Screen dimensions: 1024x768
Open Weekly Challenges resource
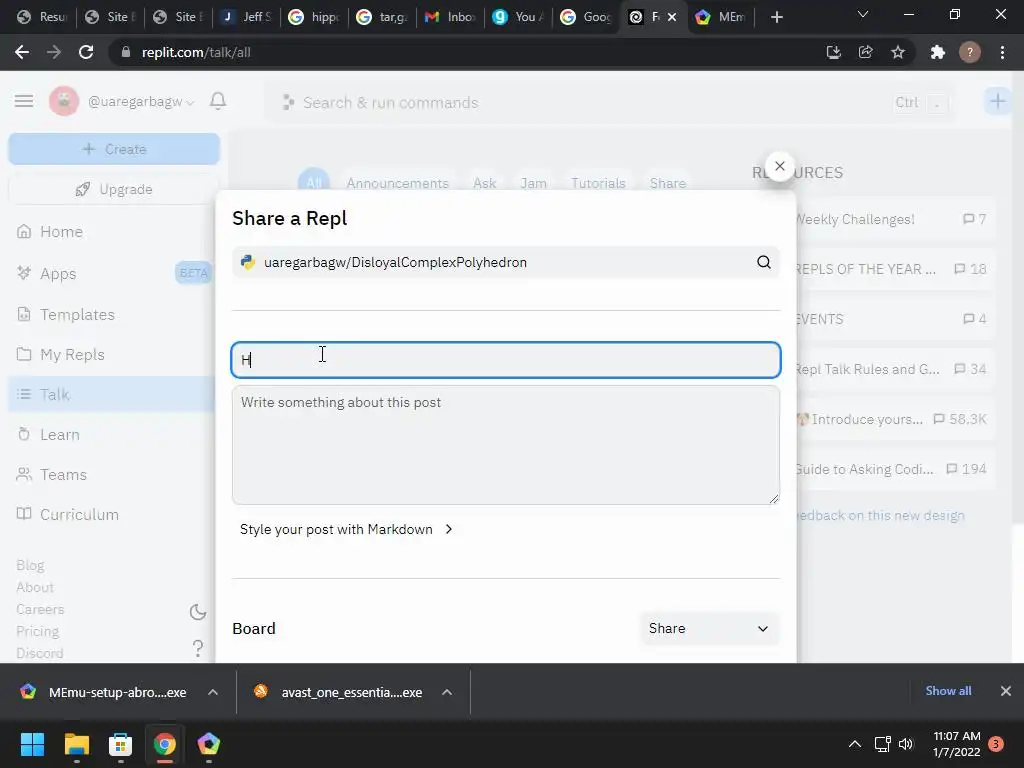891,219
